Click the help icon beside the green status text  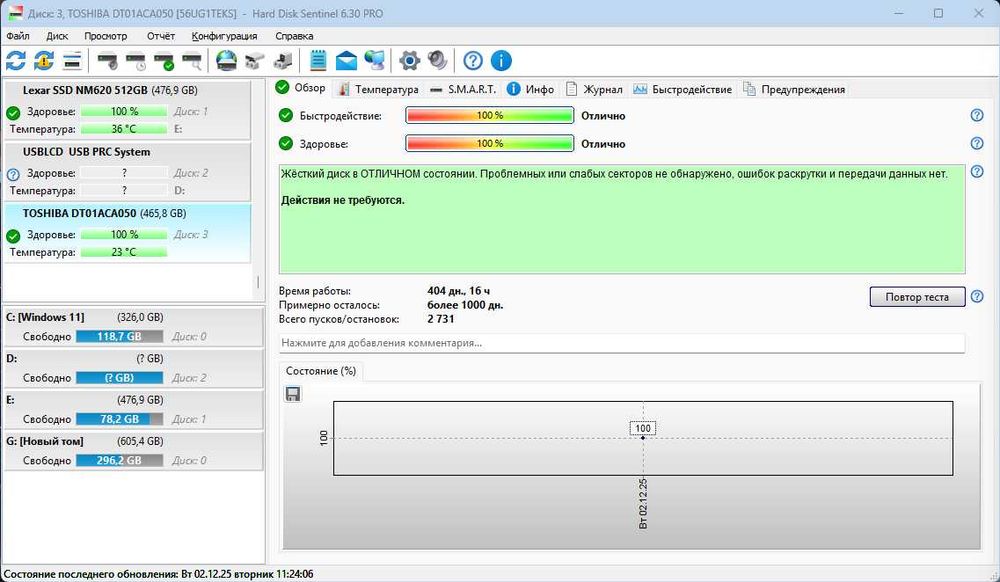[976, 171]
